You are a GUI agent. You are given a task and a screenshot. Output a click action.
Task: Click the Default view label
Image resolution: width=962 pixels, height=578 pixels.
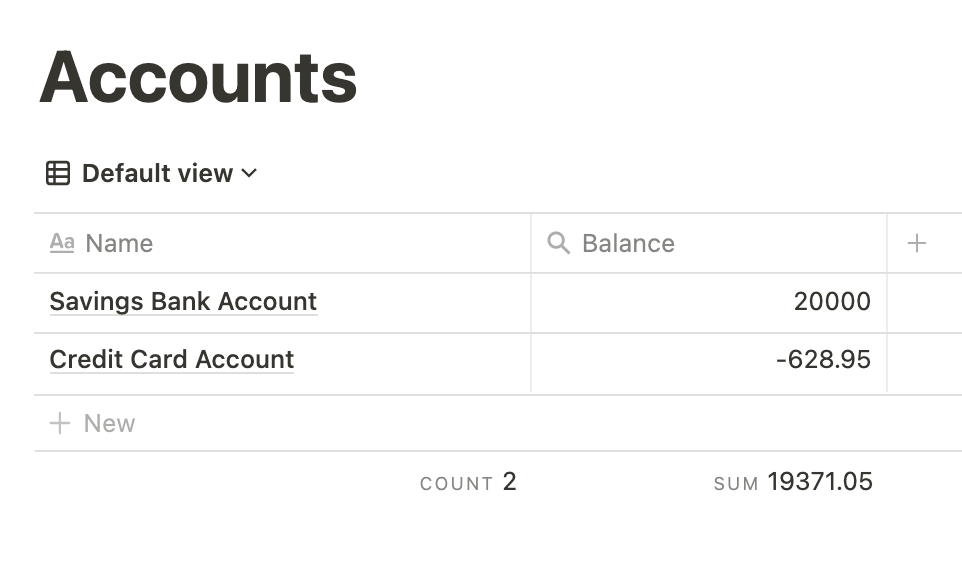coord(157,173)
